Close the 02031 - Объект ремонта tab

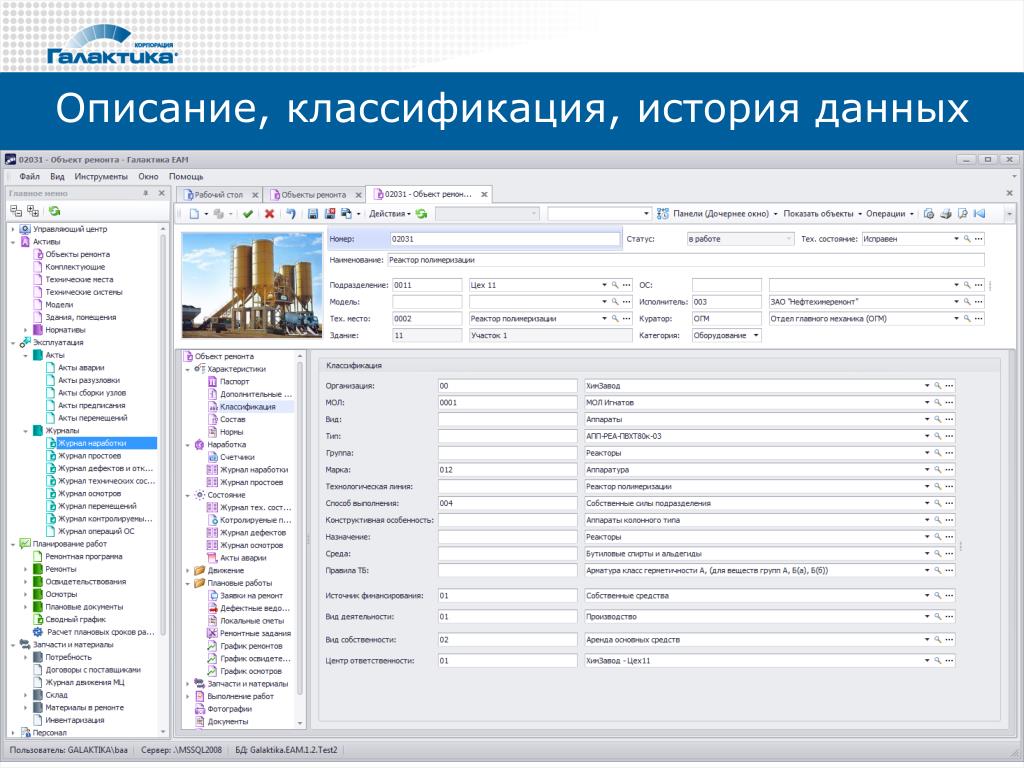485,195
